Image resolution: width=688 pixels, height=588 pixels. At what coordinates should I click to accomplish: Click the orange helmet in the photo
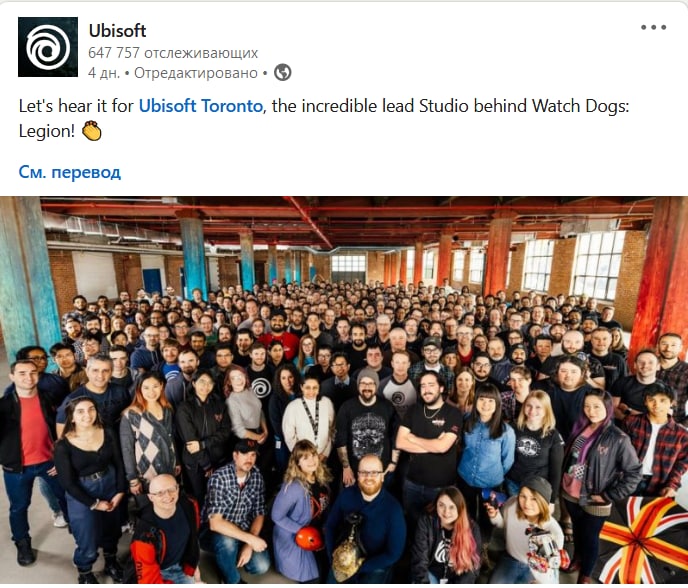(309, 538)
